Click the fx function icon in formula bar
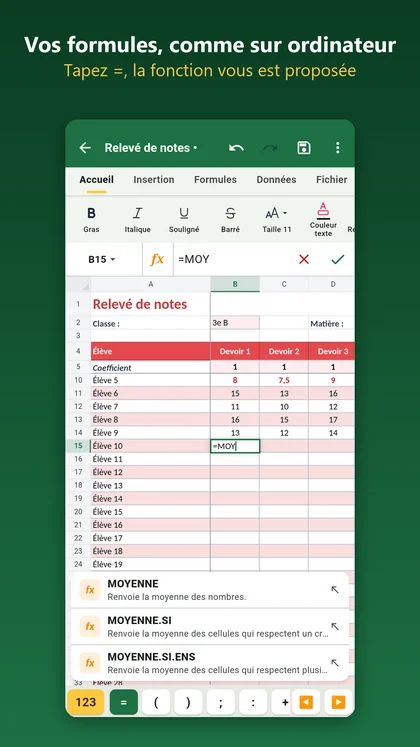The width and height of the screenshot is (420, 747). click(157, 259)
